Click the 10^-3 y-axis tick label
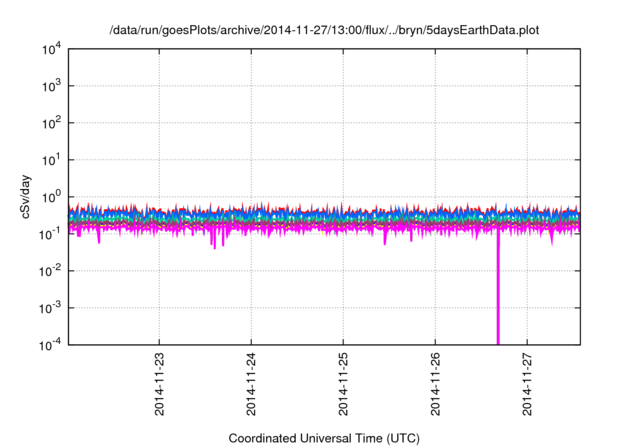The image size is (640, 448). tap(50, 309)
